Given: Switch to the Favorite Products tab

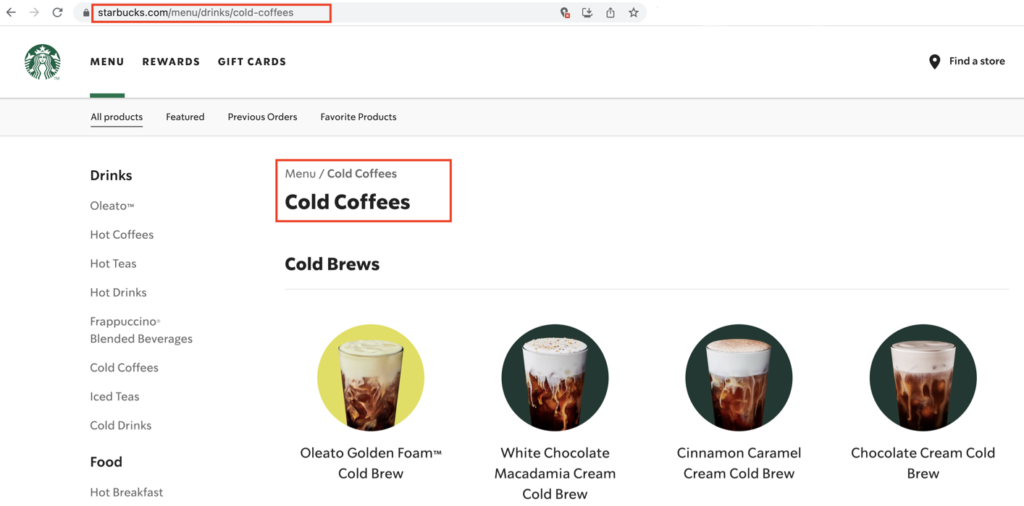Looking at the screenshot, I should pyautogui.click(x=358, y=117).
